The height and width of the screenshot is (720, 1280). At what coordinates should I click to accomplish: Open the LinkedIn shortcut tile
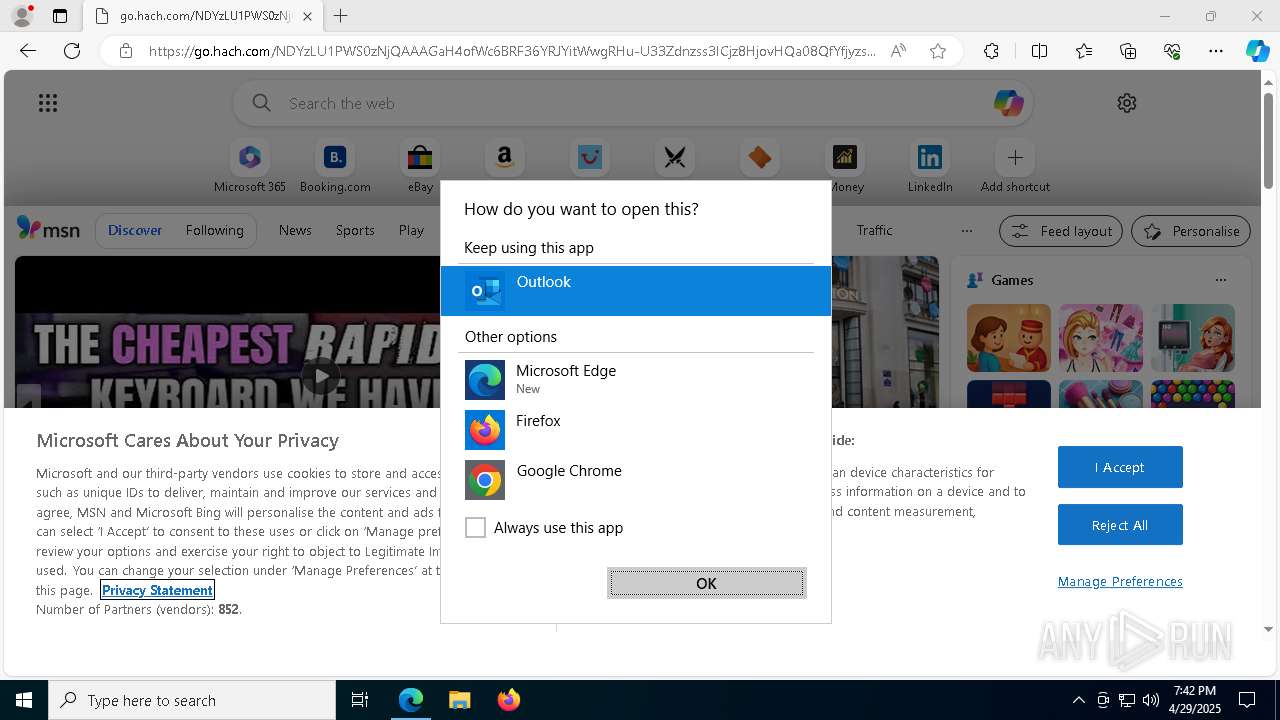(x=930, y=167)
